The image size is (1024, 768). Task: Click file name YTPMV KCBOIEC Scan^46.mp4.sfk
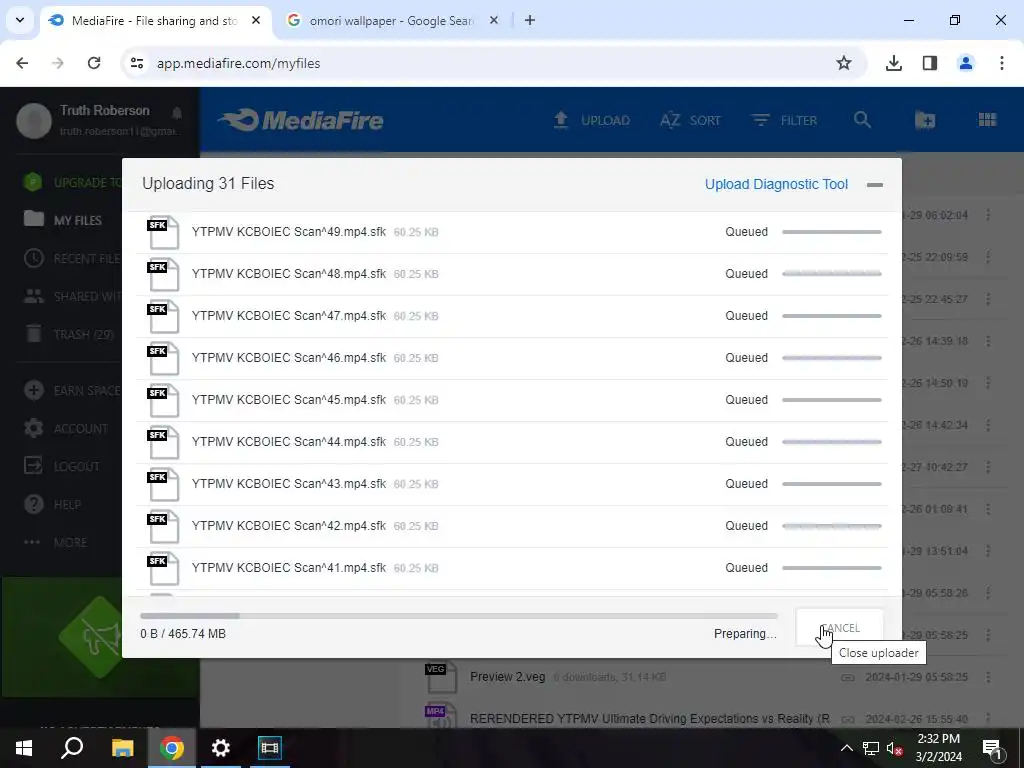click(x=289, y=358)
